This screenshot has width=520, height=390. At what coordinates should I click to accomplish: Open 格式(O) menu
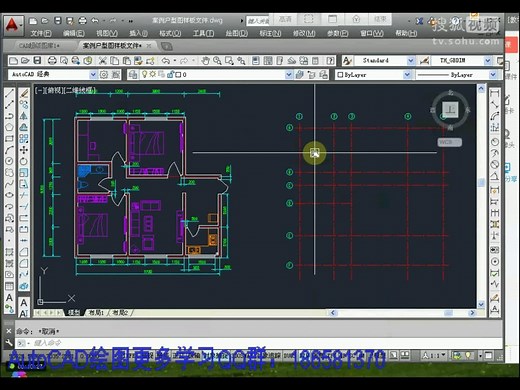[170, 33]
